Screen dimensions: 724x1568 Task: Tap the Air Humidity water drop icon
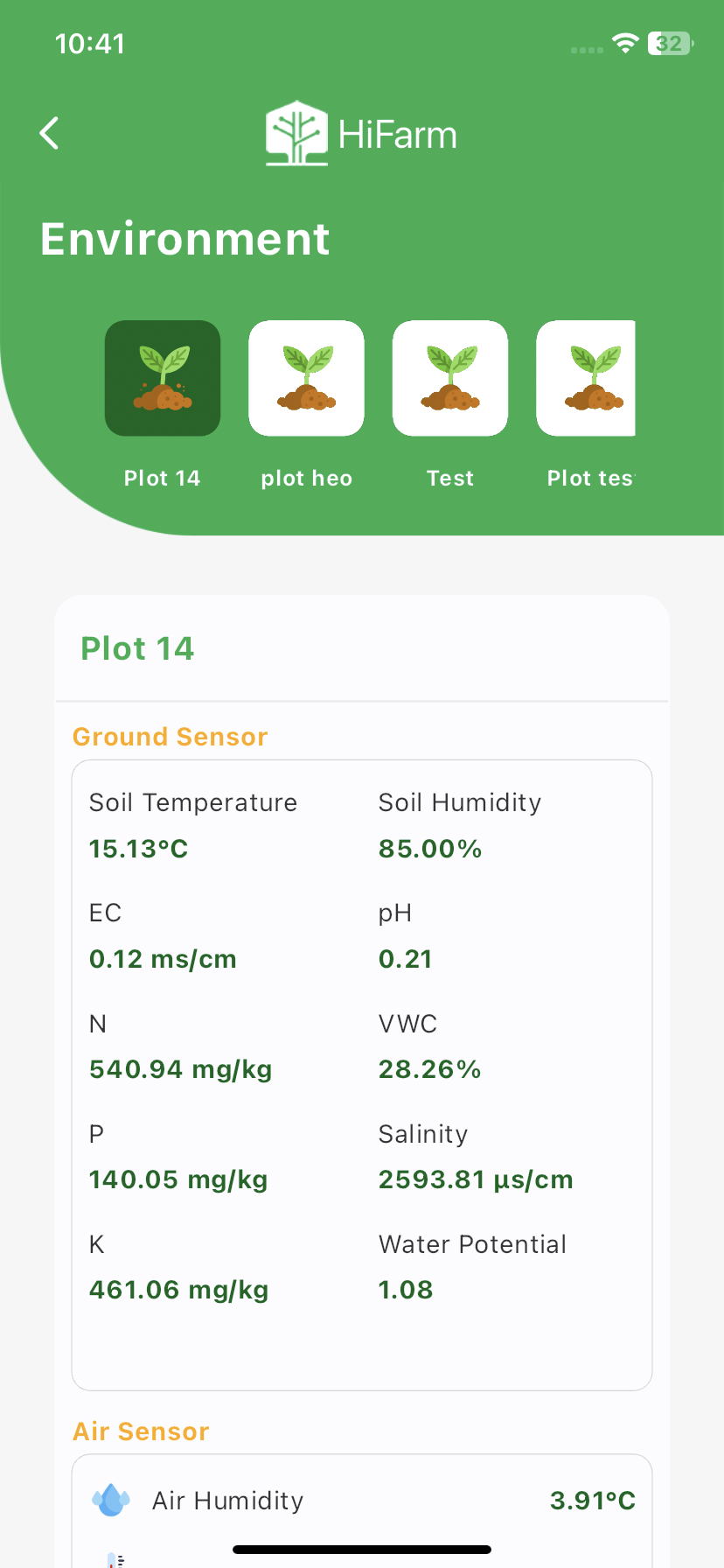[x=111, y=1500]
